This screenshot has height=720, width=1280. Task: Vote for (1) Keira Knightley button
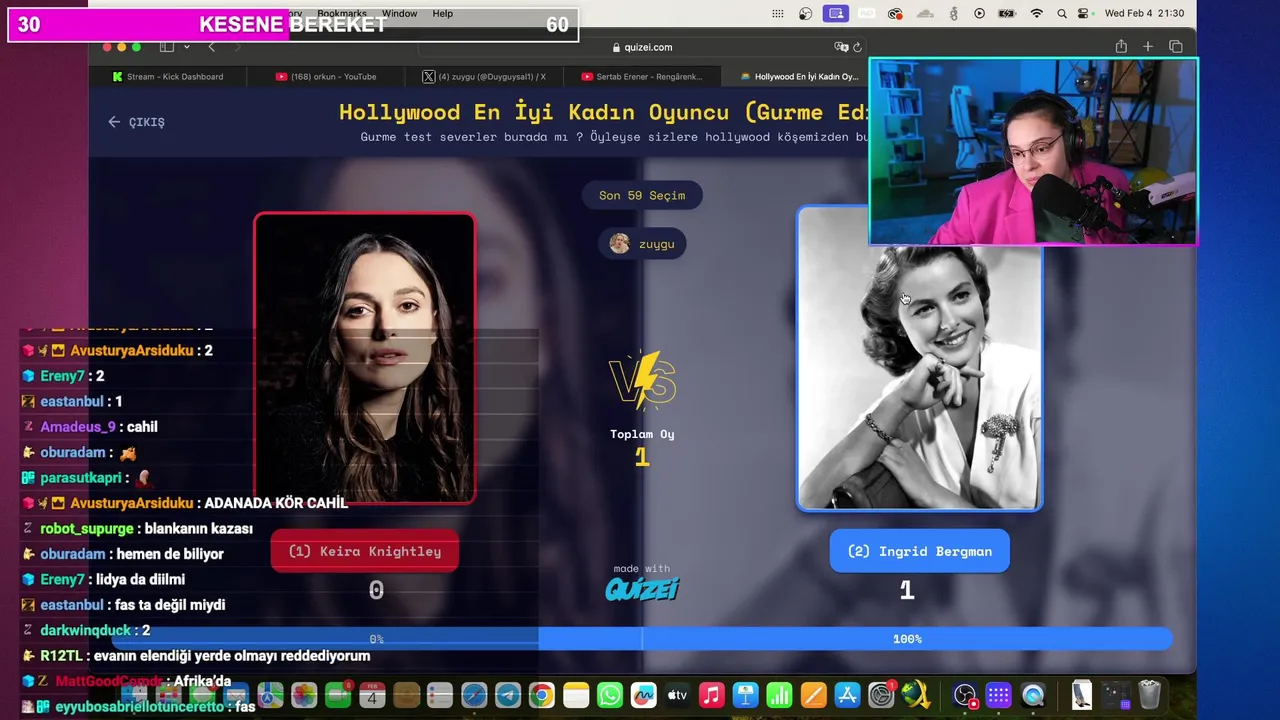tap(365, 551)
